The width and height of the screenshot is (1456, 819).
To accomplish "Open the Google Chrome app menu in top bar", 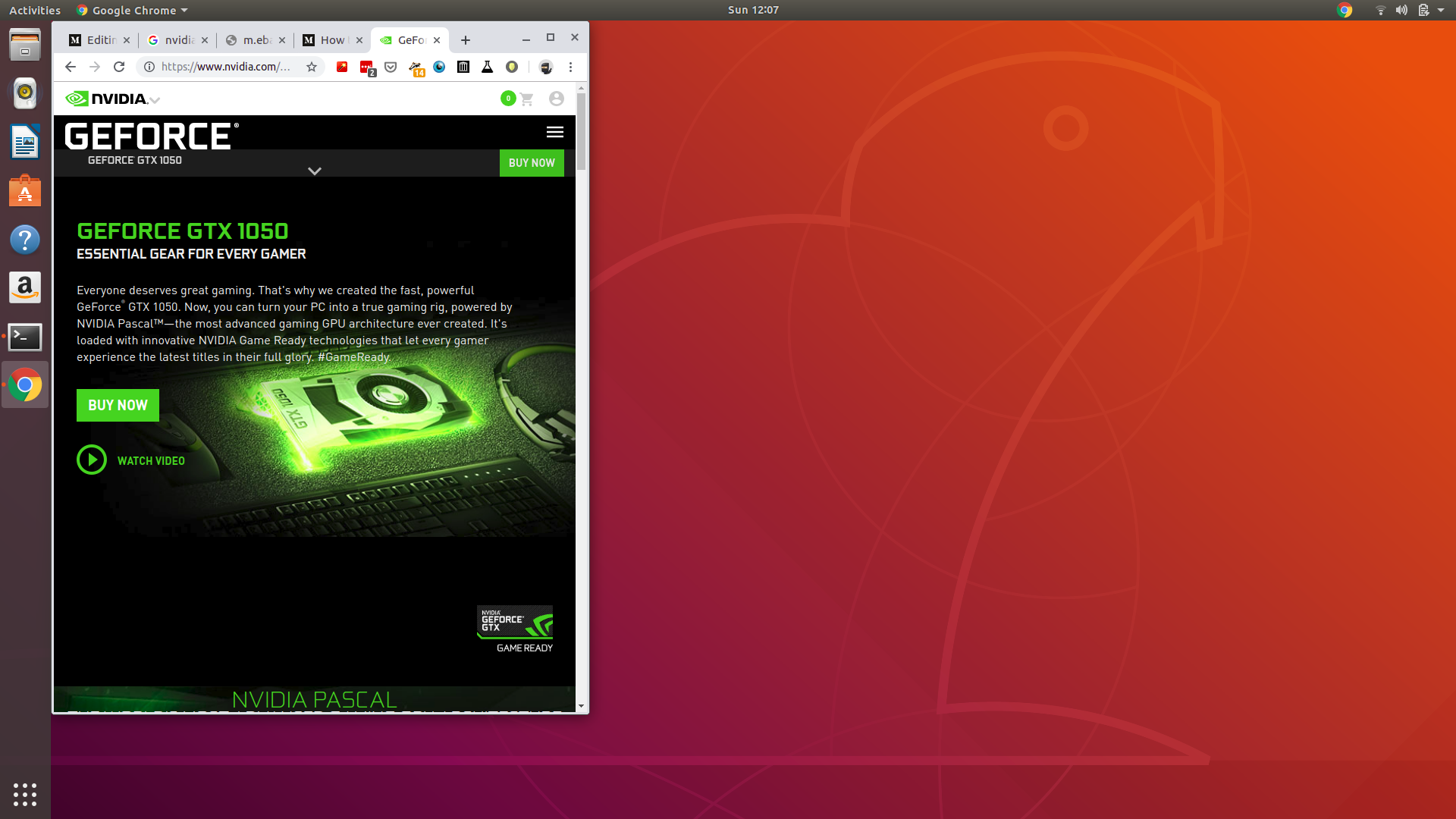I will [x=132, y=10].
